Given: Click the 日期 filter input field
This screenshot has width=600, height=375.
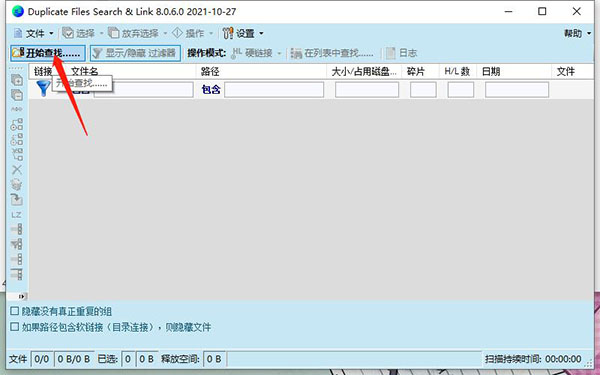Looking at the screenshot, I should (517, 90).
